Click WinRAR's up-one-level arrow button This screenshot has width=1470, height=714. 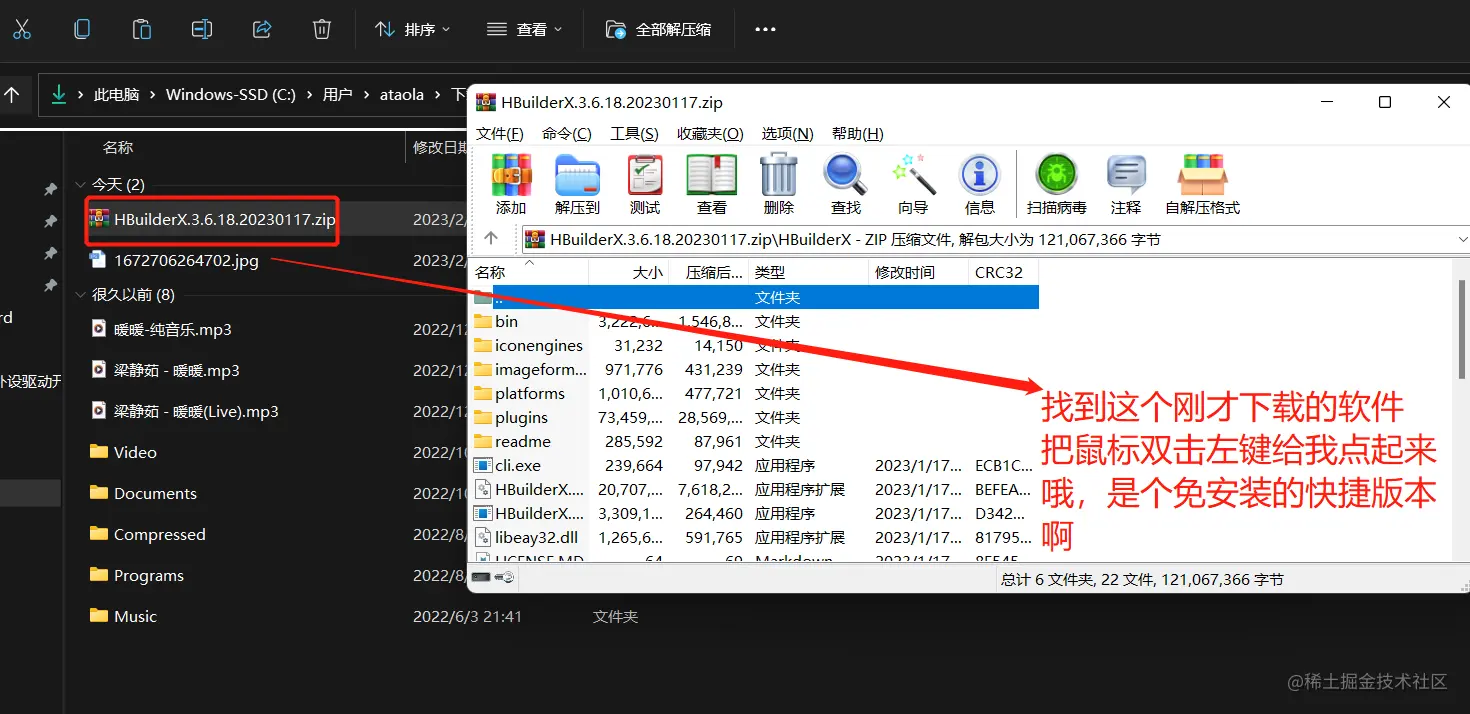490,239
